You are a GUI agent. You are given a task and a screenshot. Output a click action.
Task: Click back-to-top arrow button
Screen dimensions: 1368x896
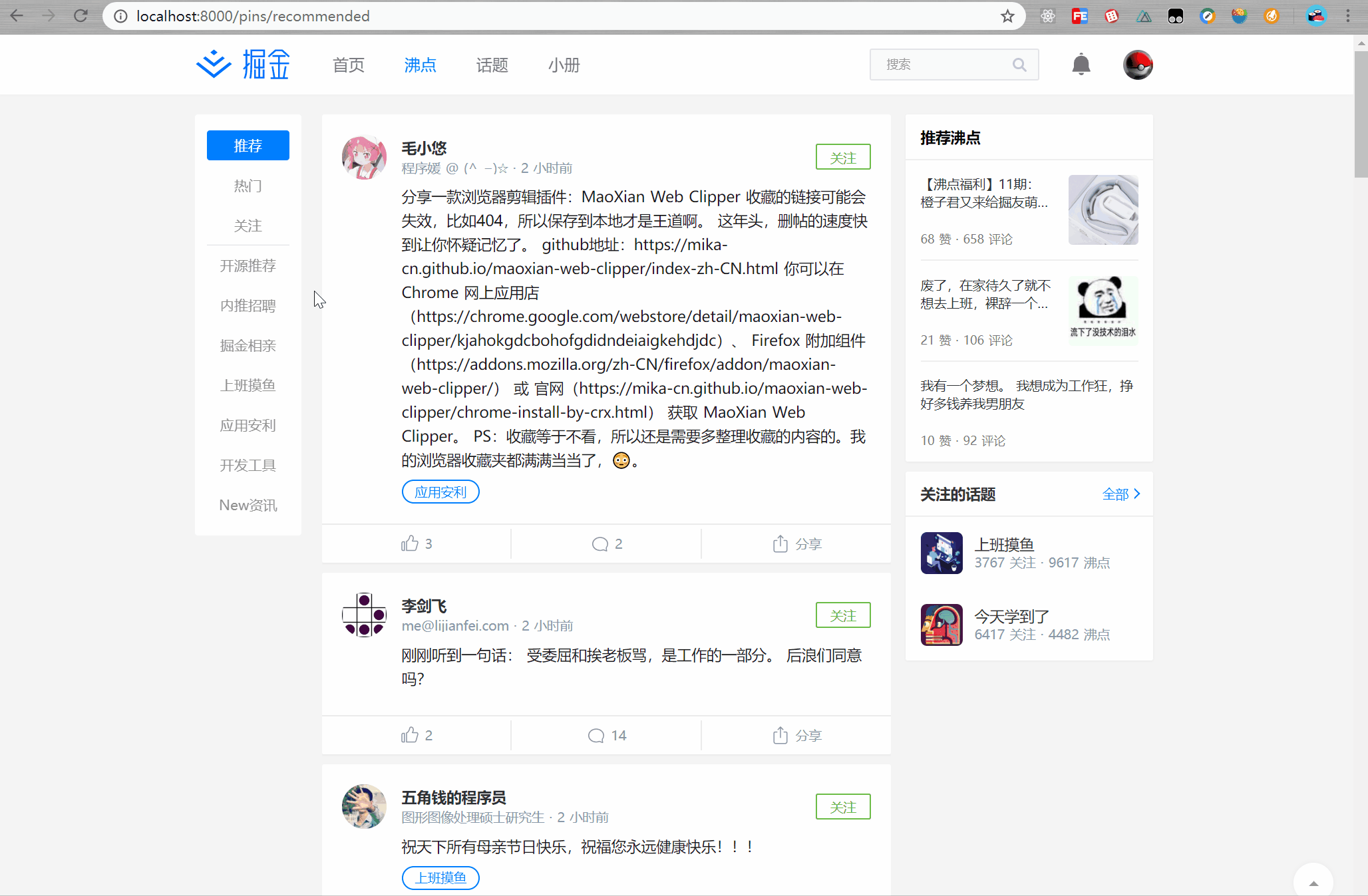[1313, 882]
